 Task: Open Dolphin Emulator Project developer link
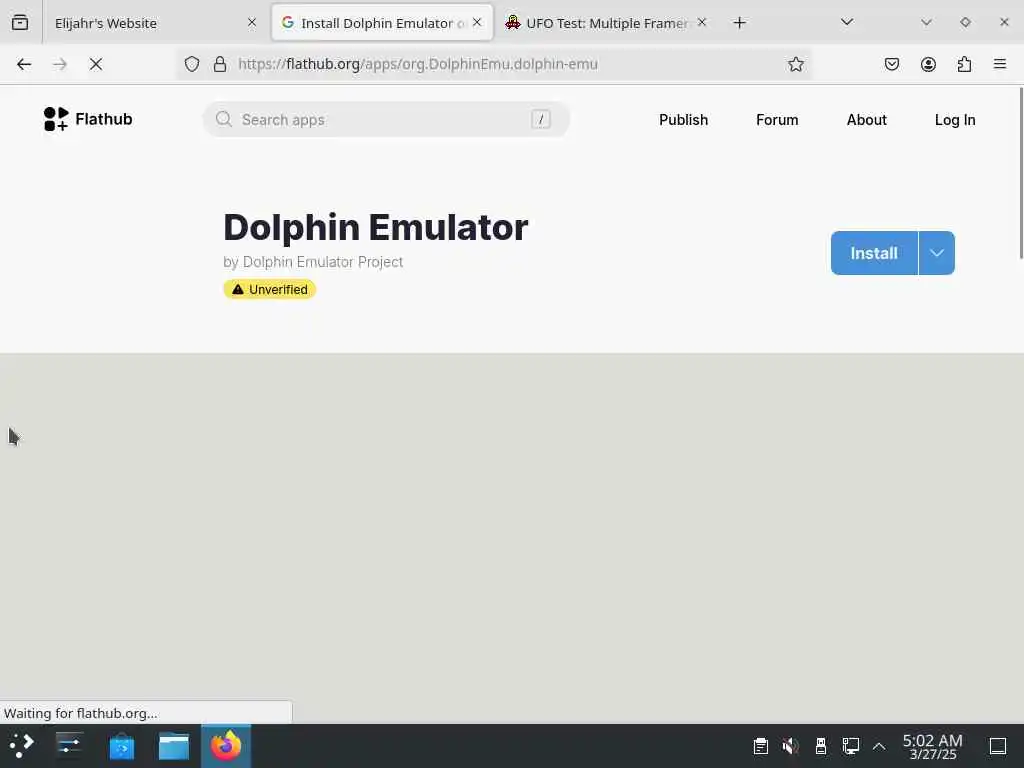coord(323,262)
